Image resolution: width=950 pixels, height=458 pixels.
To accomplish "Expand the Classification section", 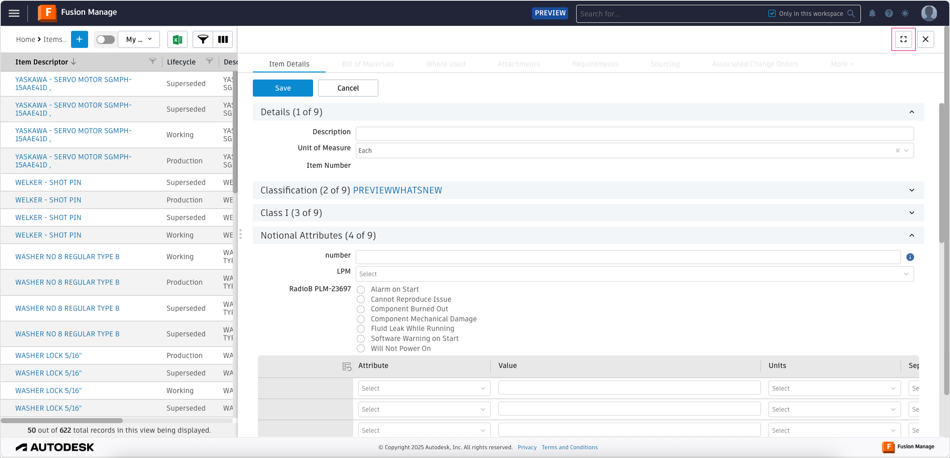I will 911,190.
